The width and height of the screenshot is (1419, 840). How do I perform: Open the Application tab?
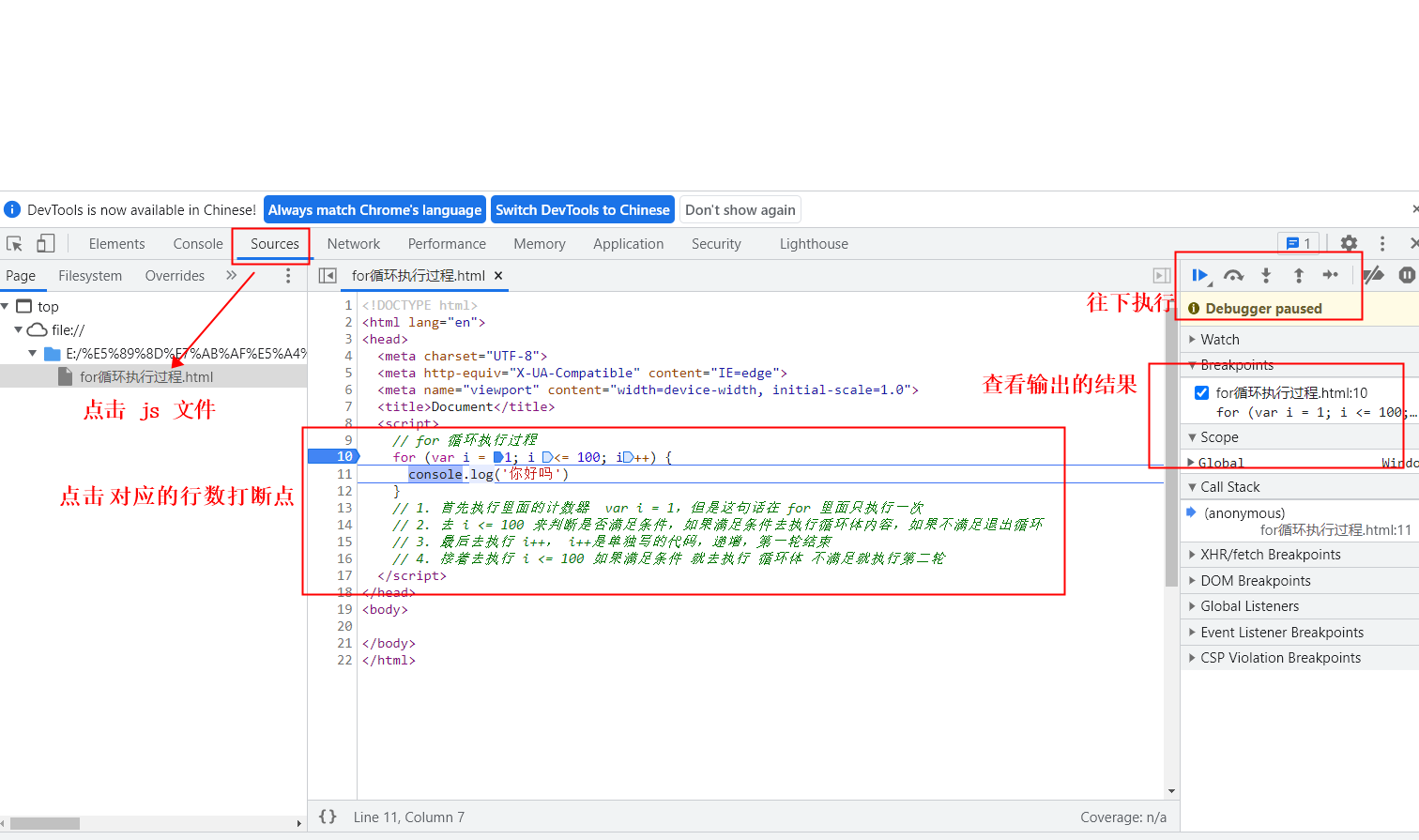tap(629, 244)
